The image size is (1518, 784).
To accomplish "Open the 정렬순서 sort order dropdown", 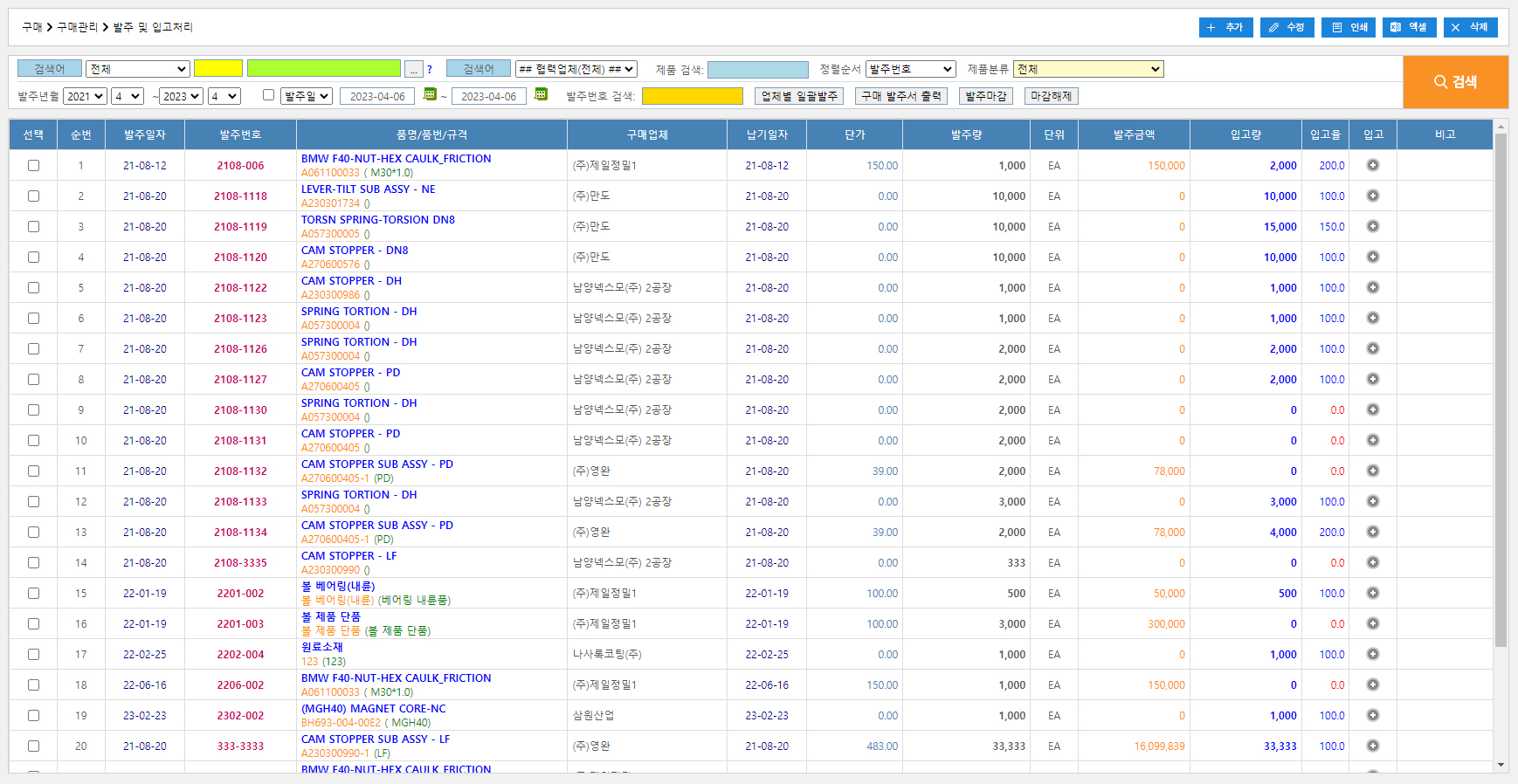I will (910, 69).
